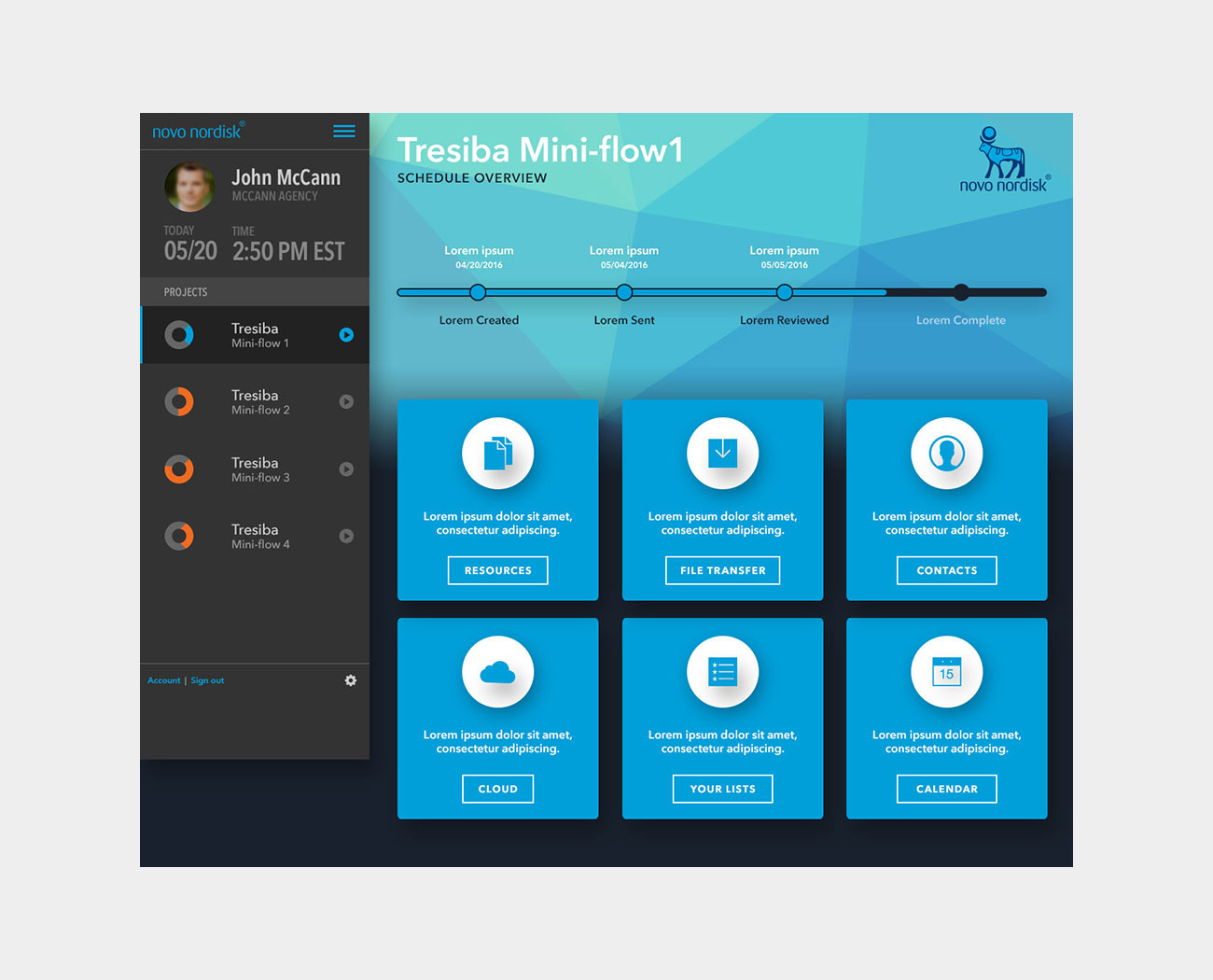This screenshot has width=1213, height=980.
Task: Click the download icon on File Transfer card
Action: (723, 453)
